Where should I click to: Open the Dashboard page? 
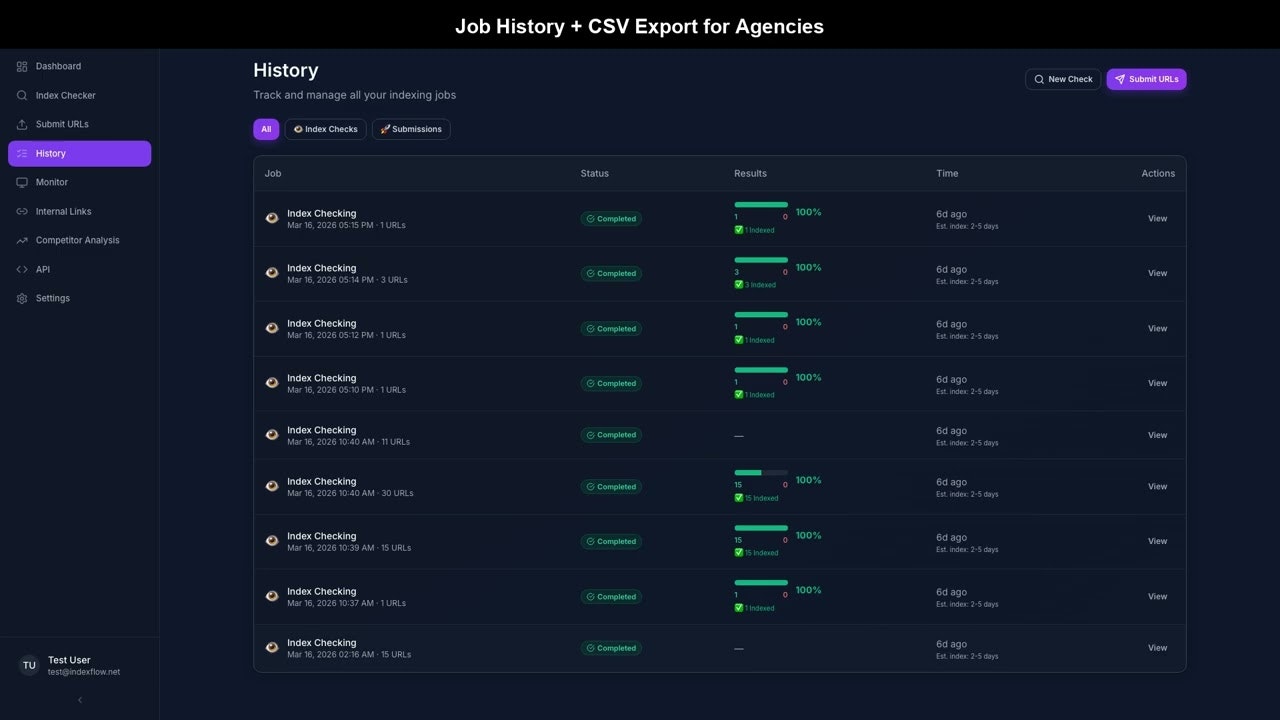point(79,67)
